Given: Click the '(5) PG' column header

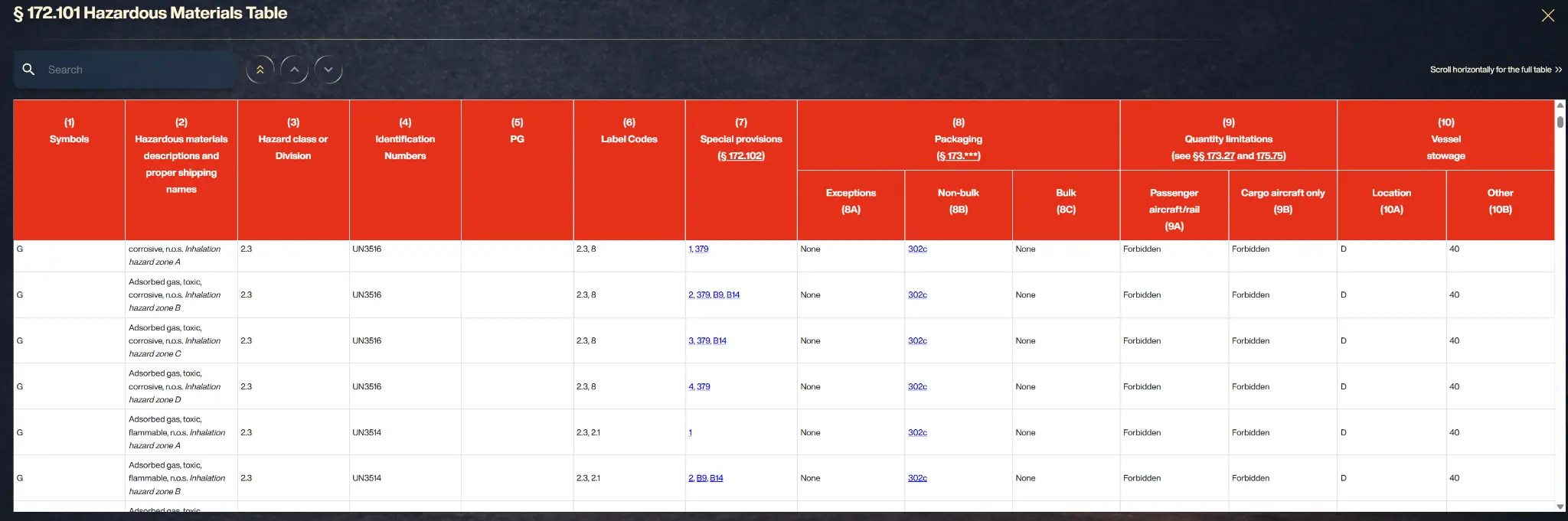Looking at the screenshot, I should tap(518, 170).
